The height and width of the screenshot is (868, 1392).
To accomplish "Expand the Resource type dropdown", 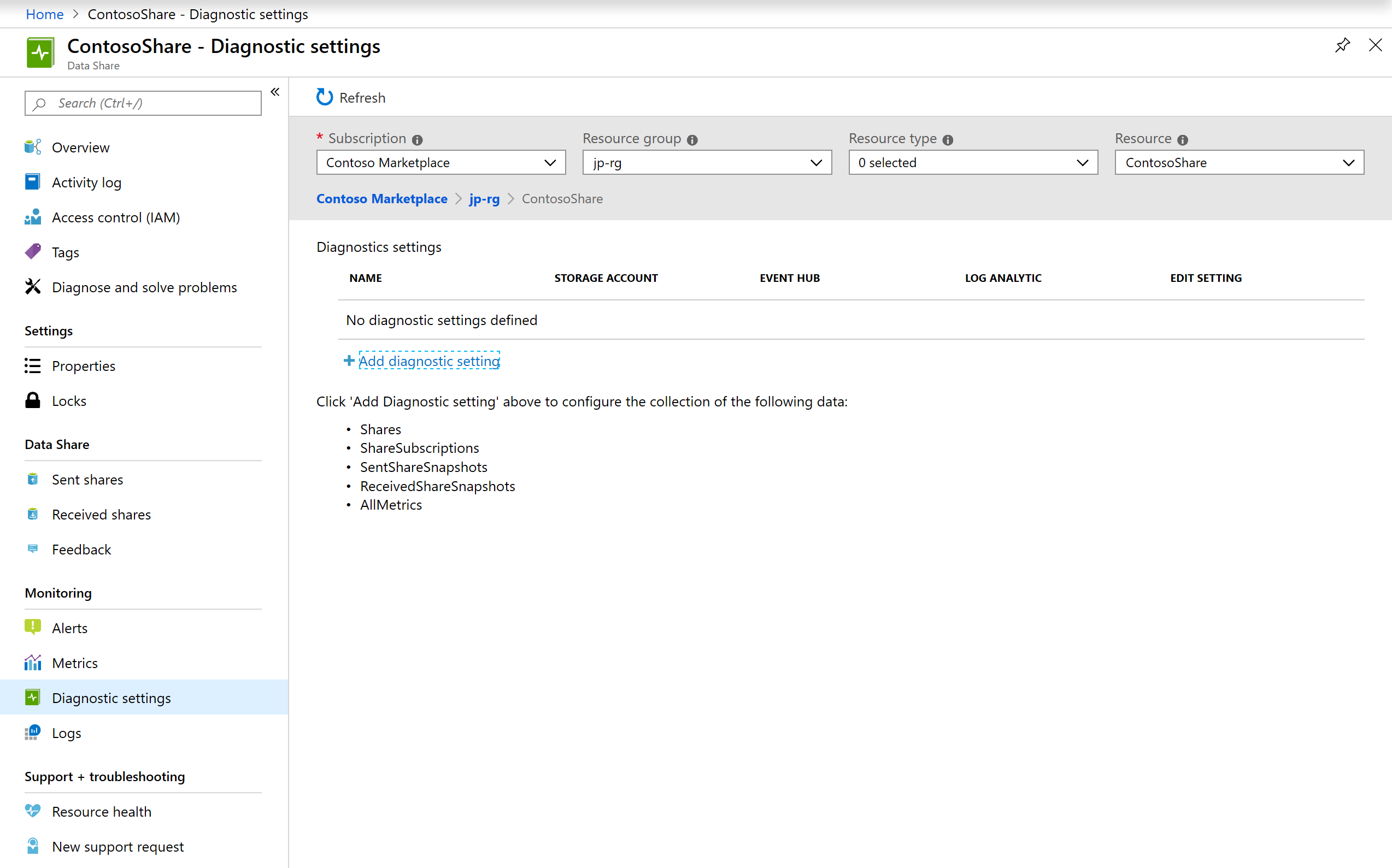I will click(1084, 162).
